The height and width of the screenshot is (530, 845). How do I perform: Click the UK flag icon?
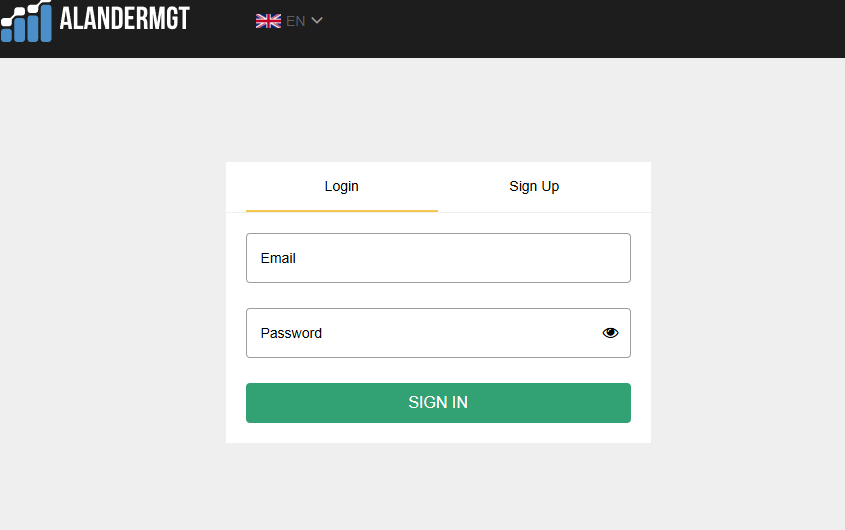(x=268, y=21)
